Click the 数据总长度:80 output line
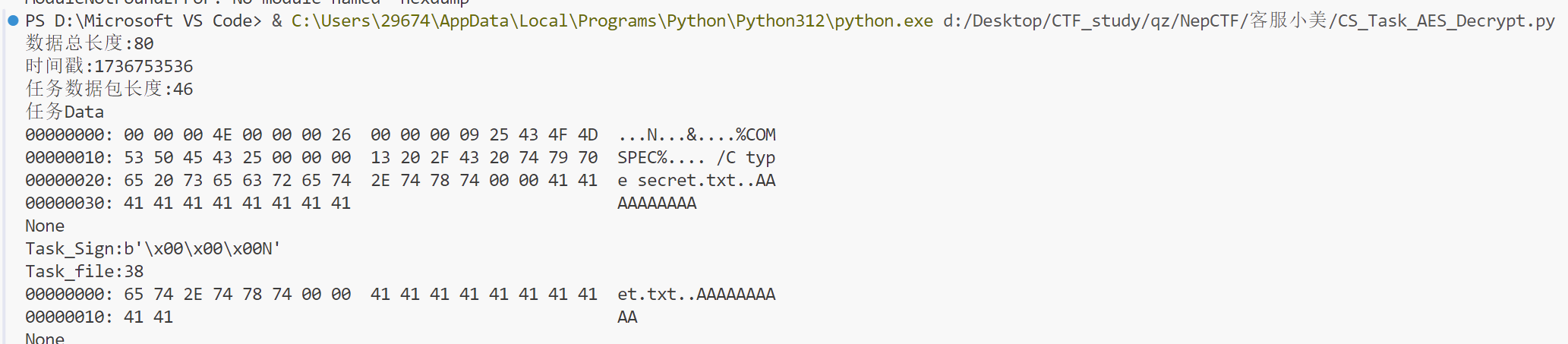This screenshot has width=1568, height=344. pos(90,43)
